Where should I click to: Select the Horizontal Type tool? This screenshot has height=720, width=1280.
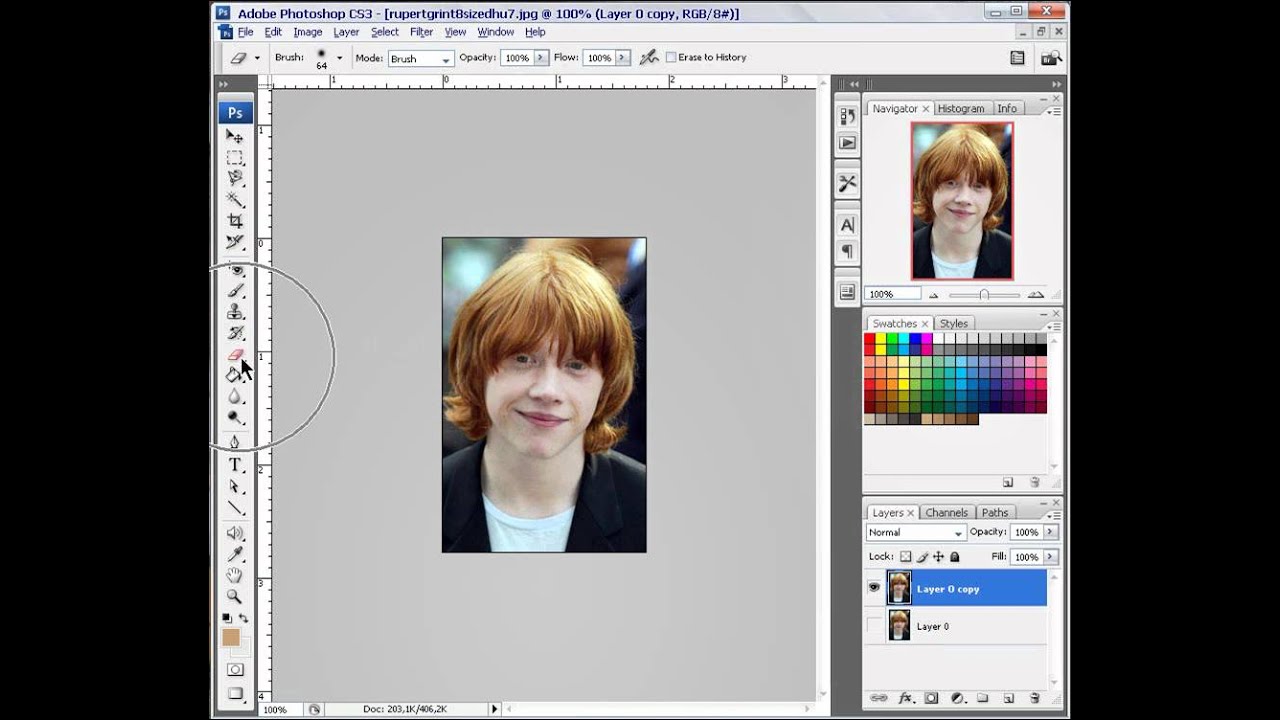[235, 465]
